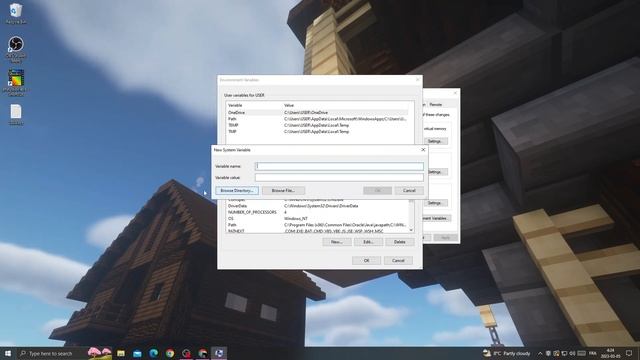The image size is (640, 360).
Task: Open the security tray icon
Action: 556,353
